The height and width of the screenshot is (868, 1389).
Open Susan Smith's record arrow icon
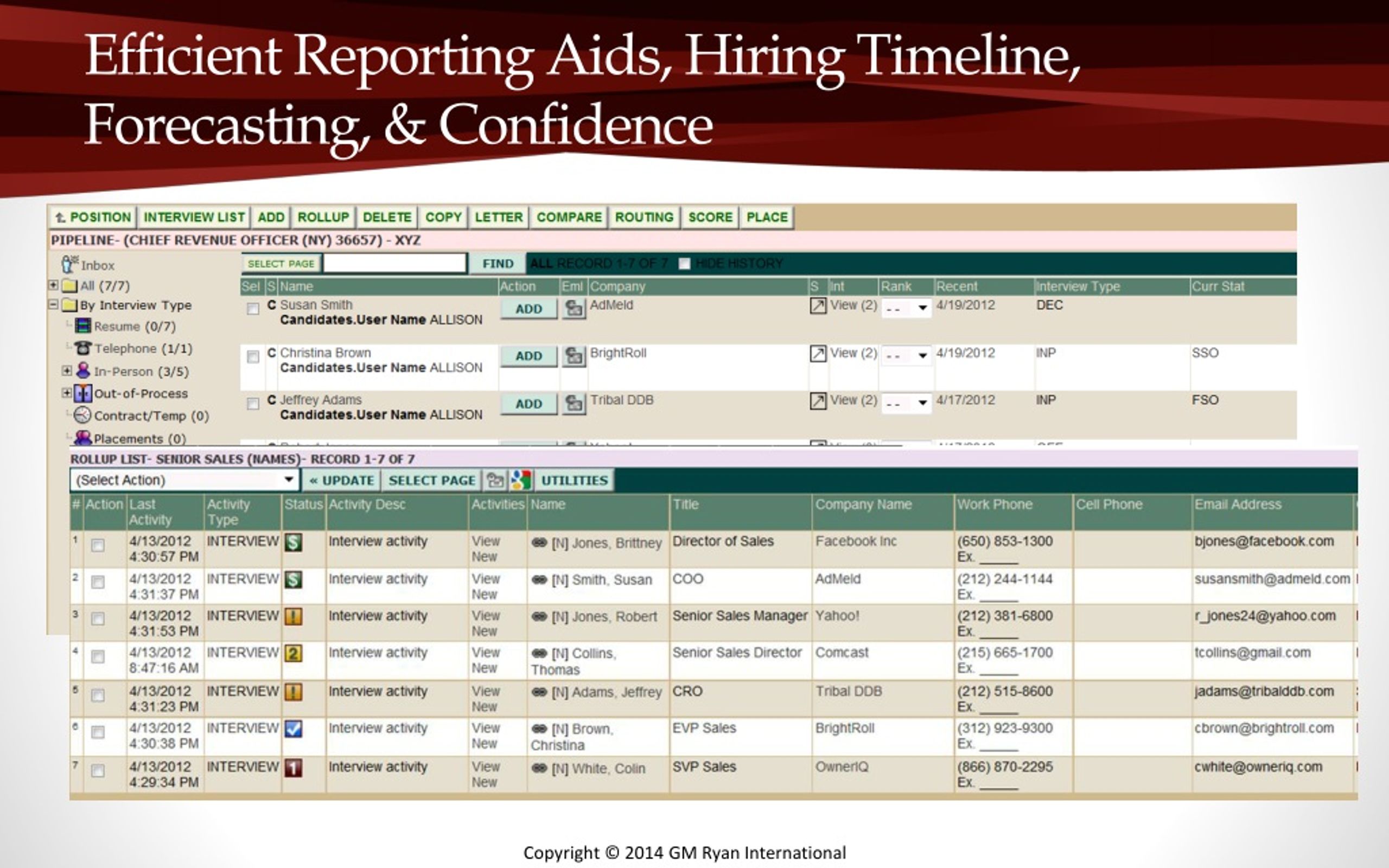click(818, 305)
